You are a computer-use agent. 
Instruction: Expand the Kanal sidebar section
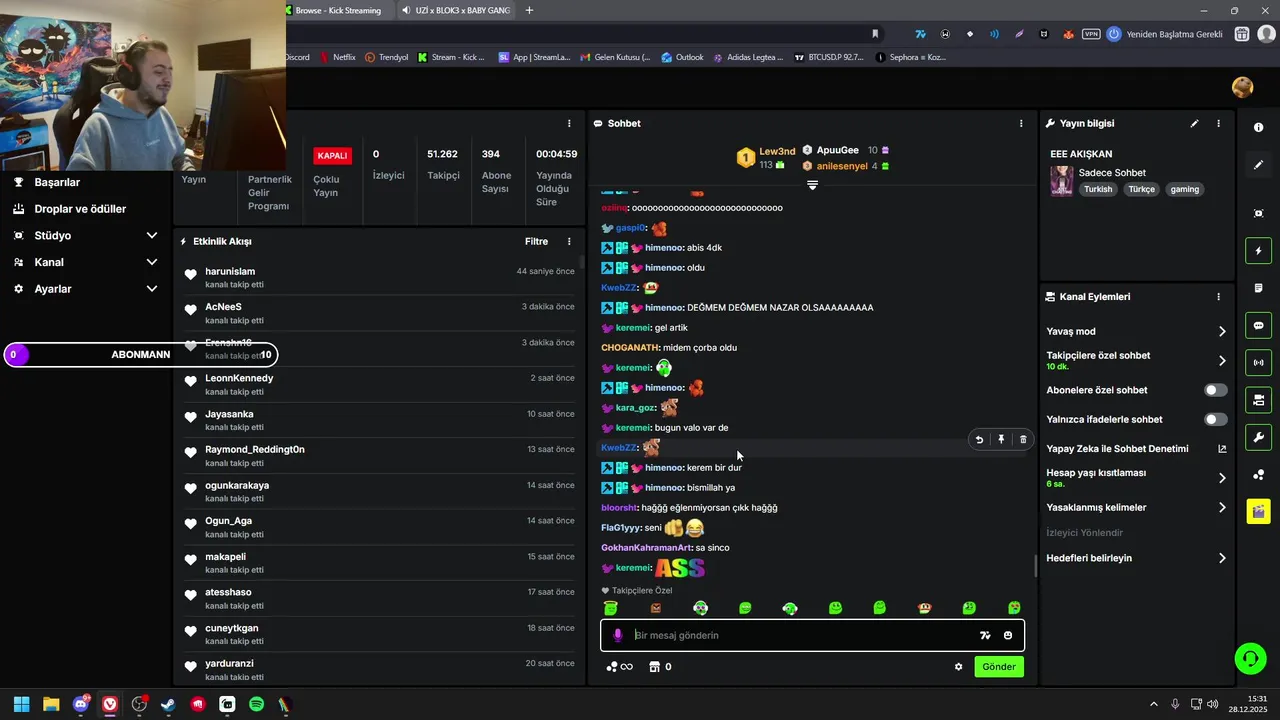pyautogui.click(x=152, y=262)
